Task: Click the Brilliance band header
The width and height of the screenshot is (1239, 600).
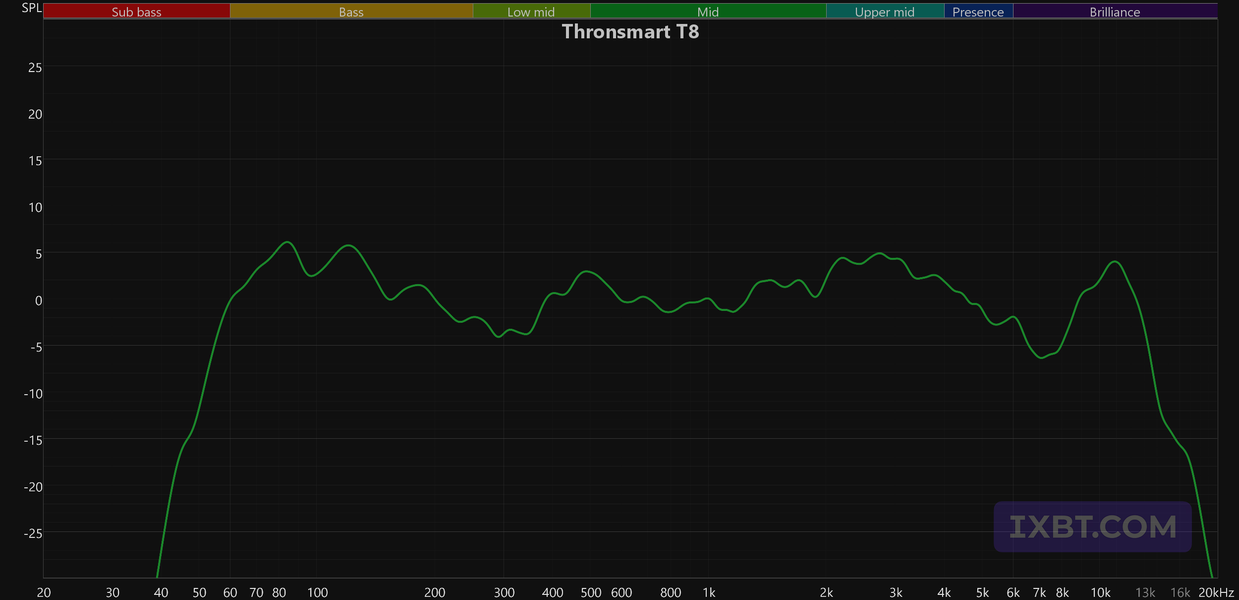Action: [1115, 12]
